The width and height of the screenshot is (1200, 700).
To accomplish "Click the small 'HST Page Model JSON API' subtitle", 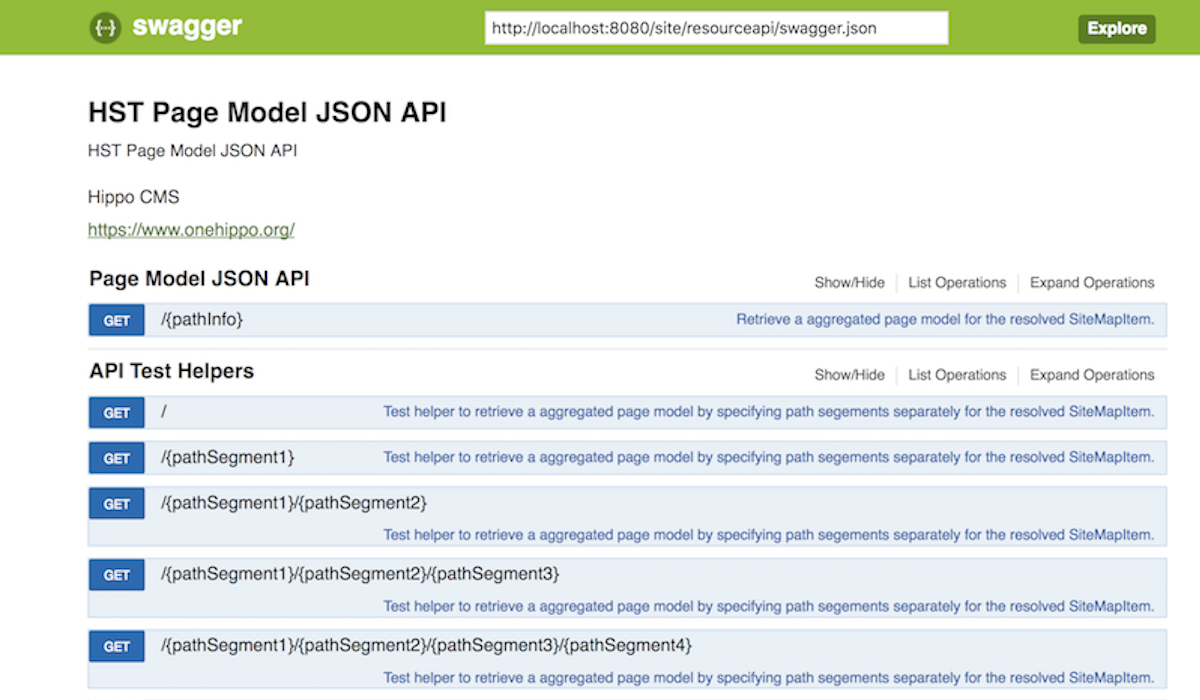I will pos(192,151).
